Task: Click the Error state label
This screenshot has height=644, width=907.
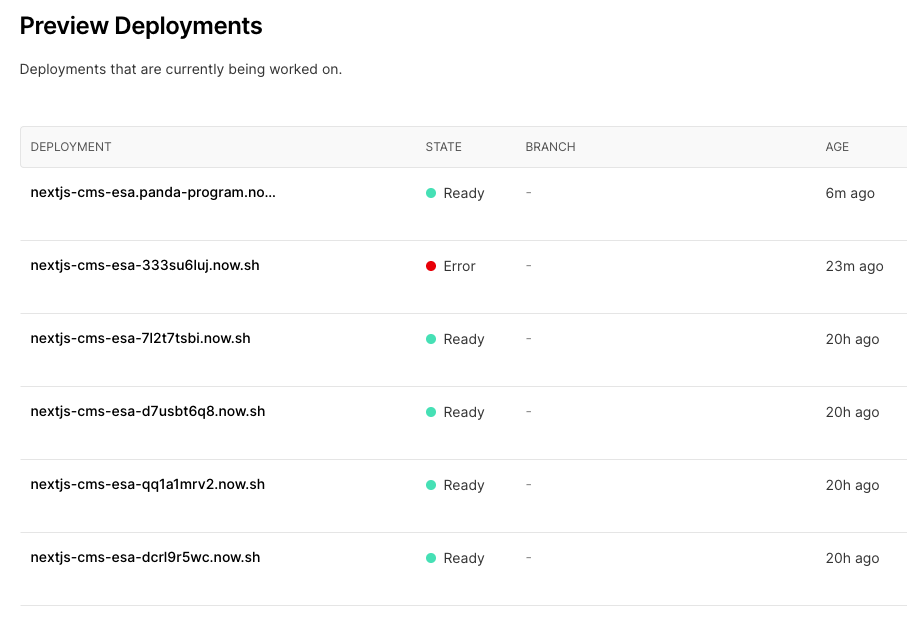Action: [459, 266]
